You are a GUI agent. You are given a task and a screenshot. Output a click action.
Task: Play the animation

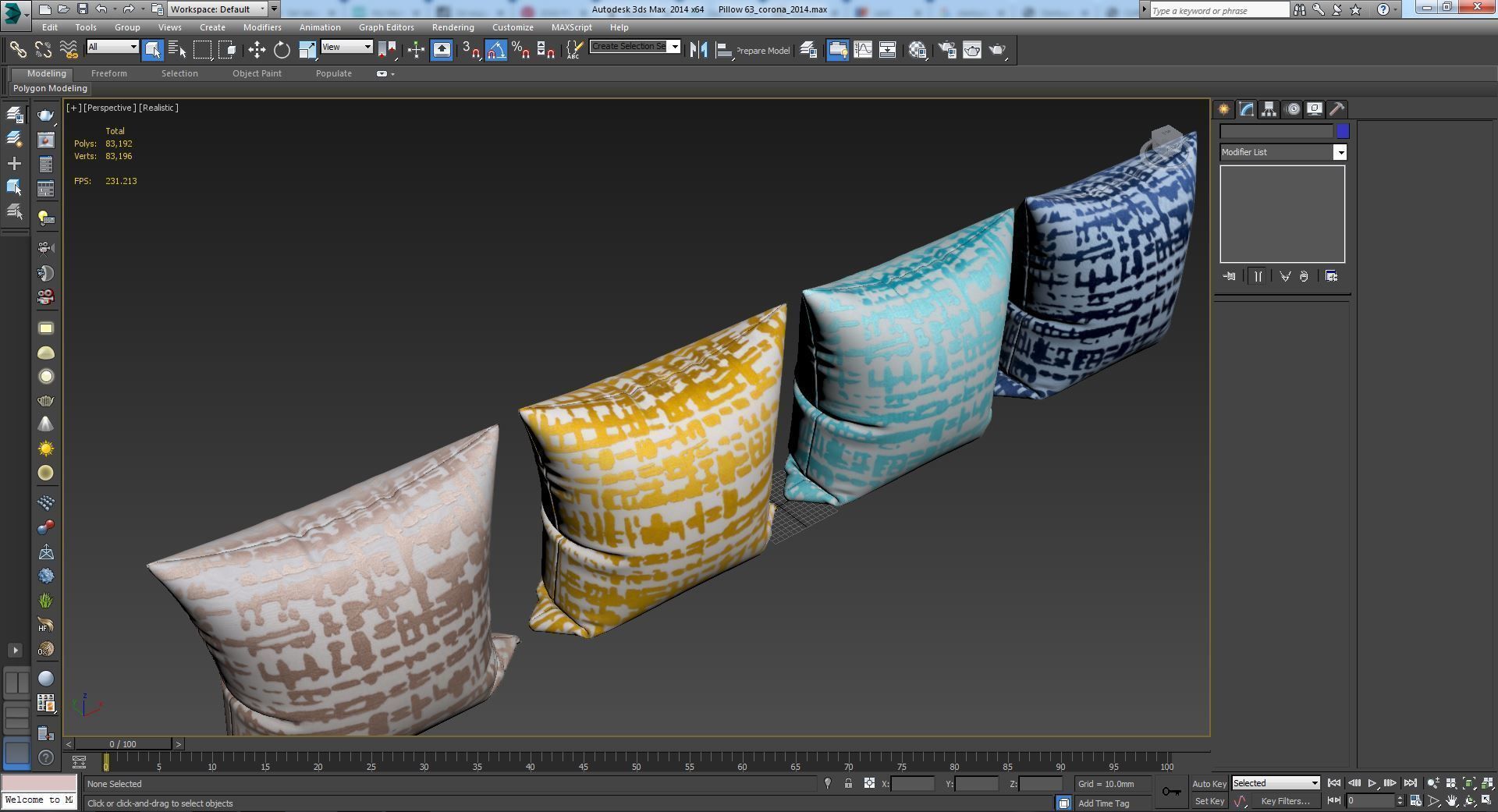[1372, 783]
